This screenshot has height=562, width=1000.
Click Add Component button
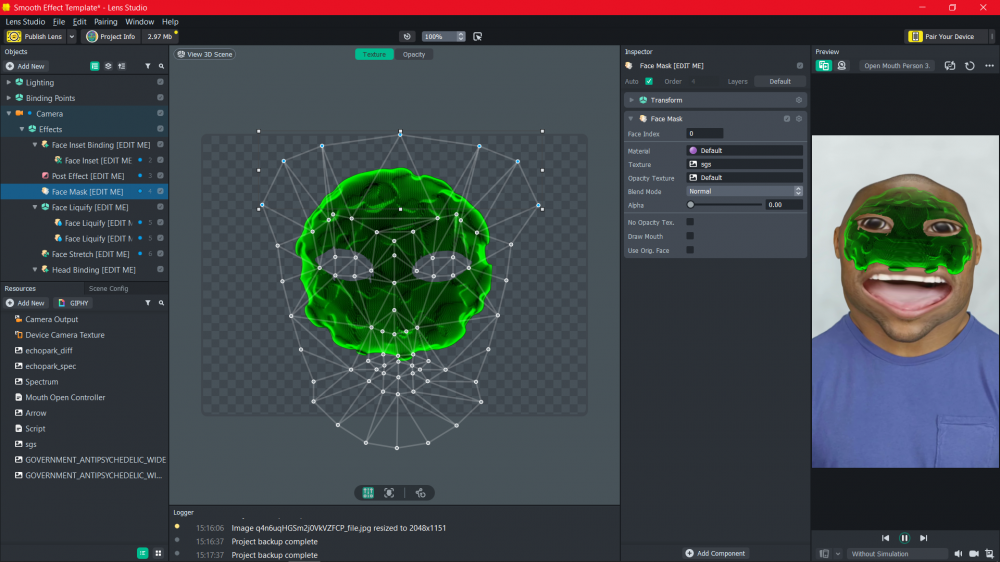715,553
